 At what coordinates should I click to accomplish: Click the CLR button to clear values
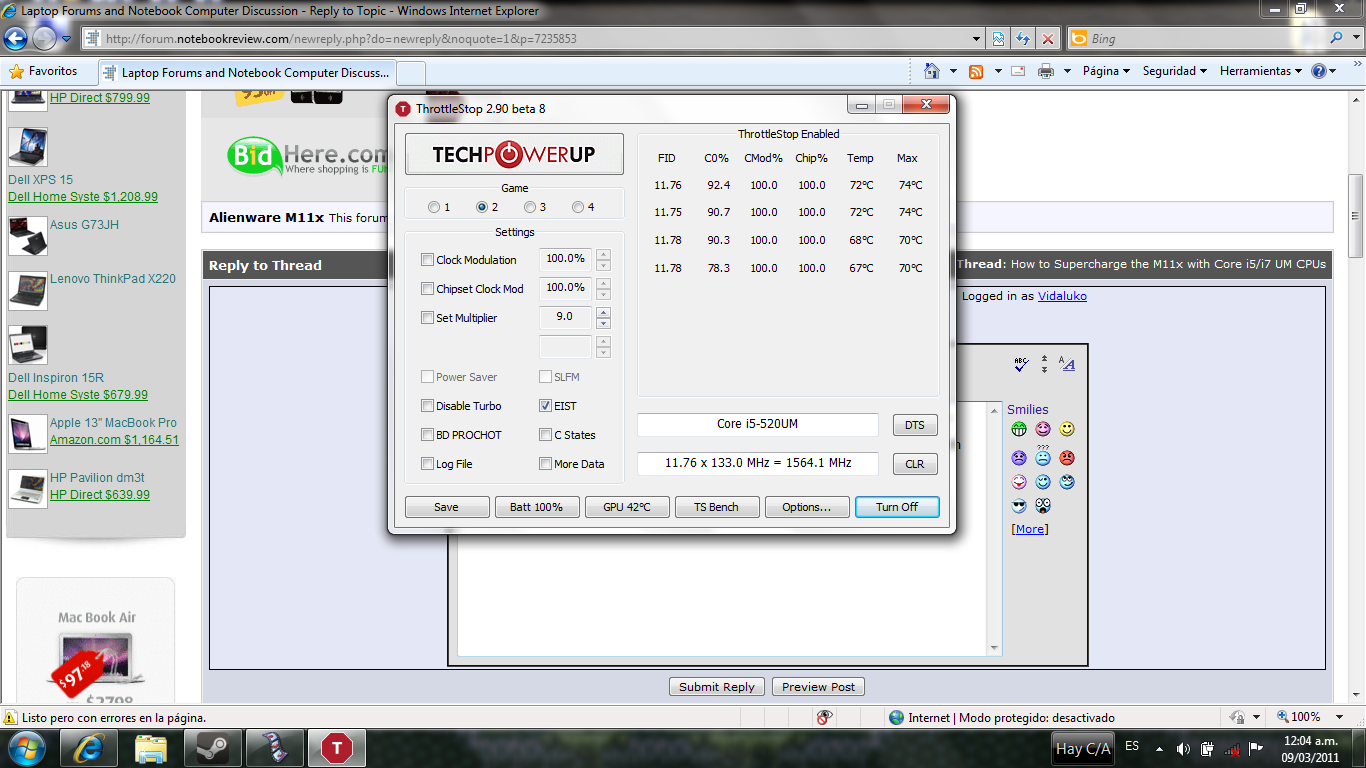[915, 464]
